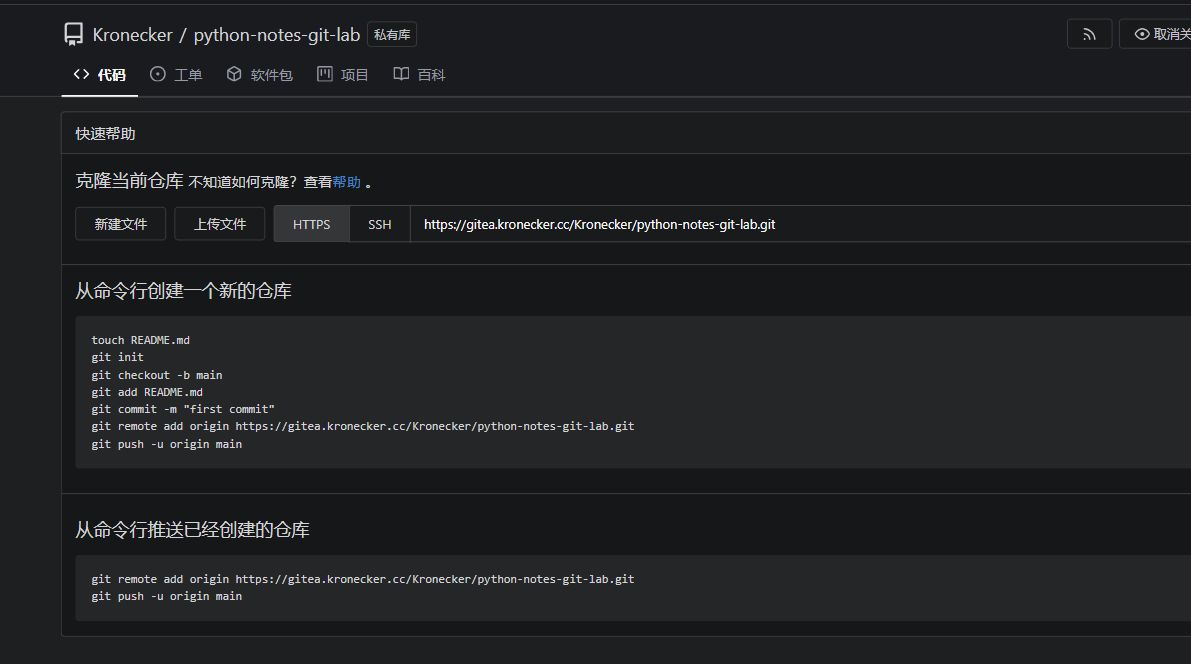Switch to the 项目 projects tab
The image size is (1191, 664).
[x=343, y=74]
